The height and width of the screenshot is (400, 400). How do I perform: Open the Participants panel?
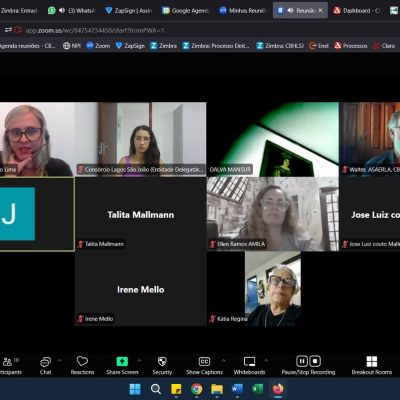coord(10,365)
